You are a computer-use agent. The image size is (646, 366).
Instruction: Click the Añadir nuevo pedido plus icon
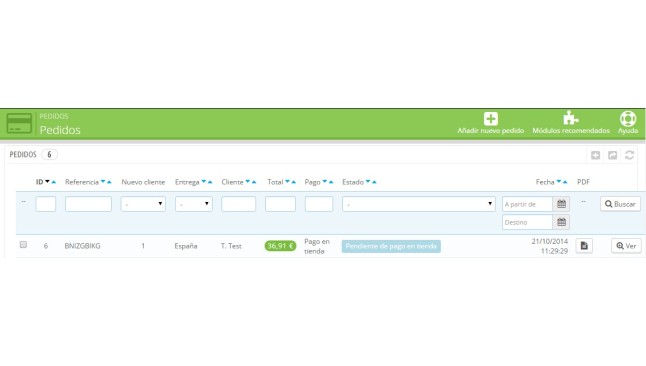point(491,119)
